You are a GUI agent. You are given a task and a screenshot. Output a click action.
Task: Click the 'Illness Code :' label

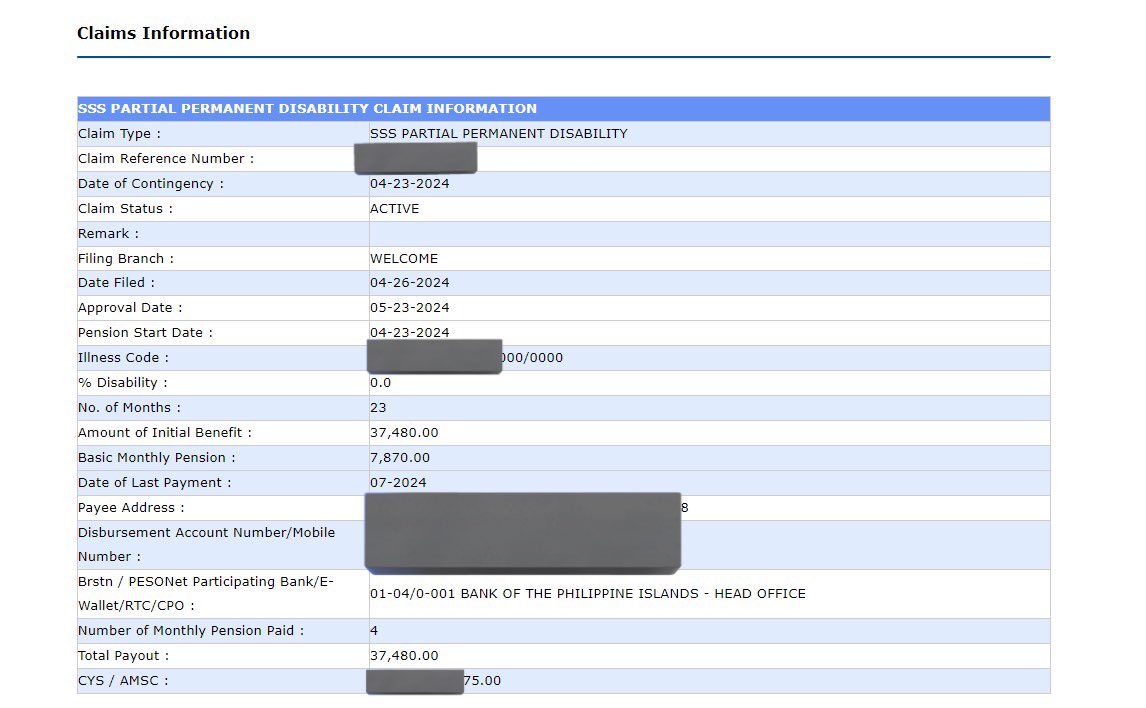click(124, 357)
